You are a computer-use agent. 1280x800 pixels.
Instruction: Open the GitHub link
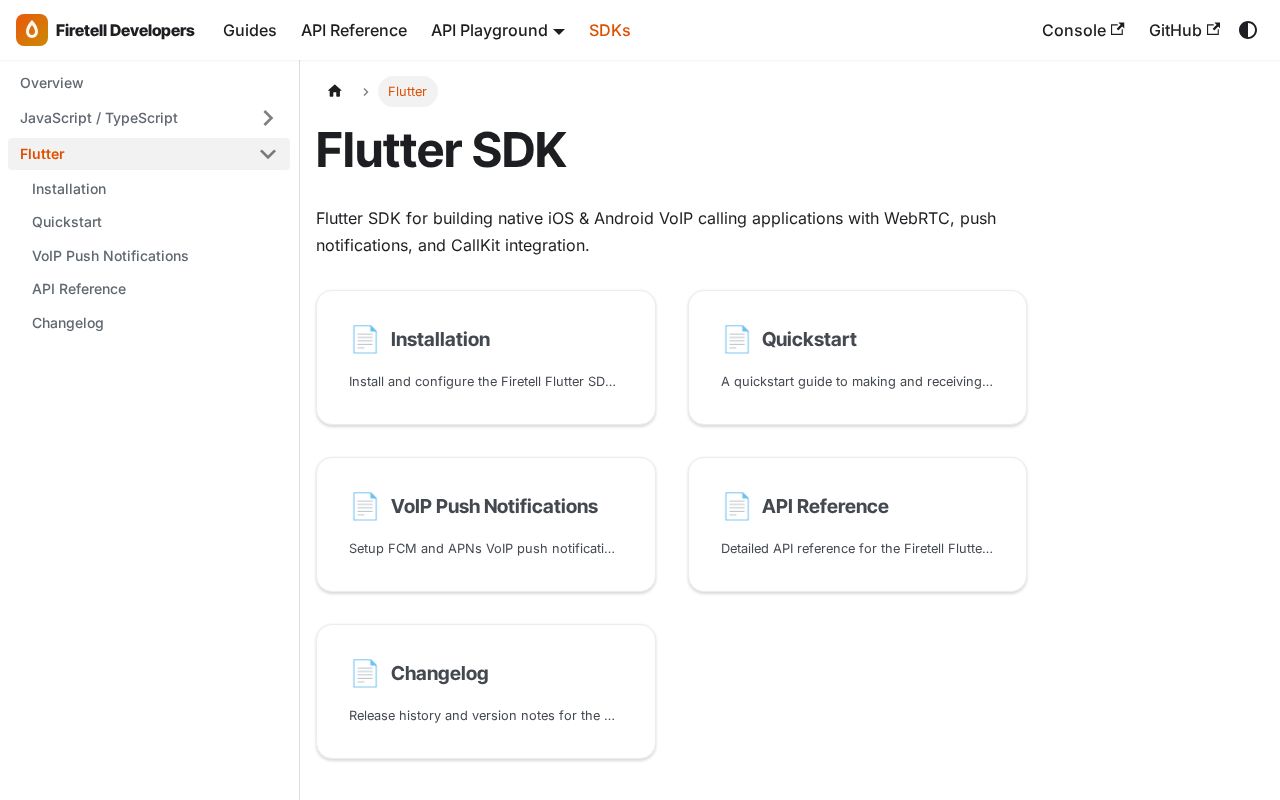point(1184,30)
